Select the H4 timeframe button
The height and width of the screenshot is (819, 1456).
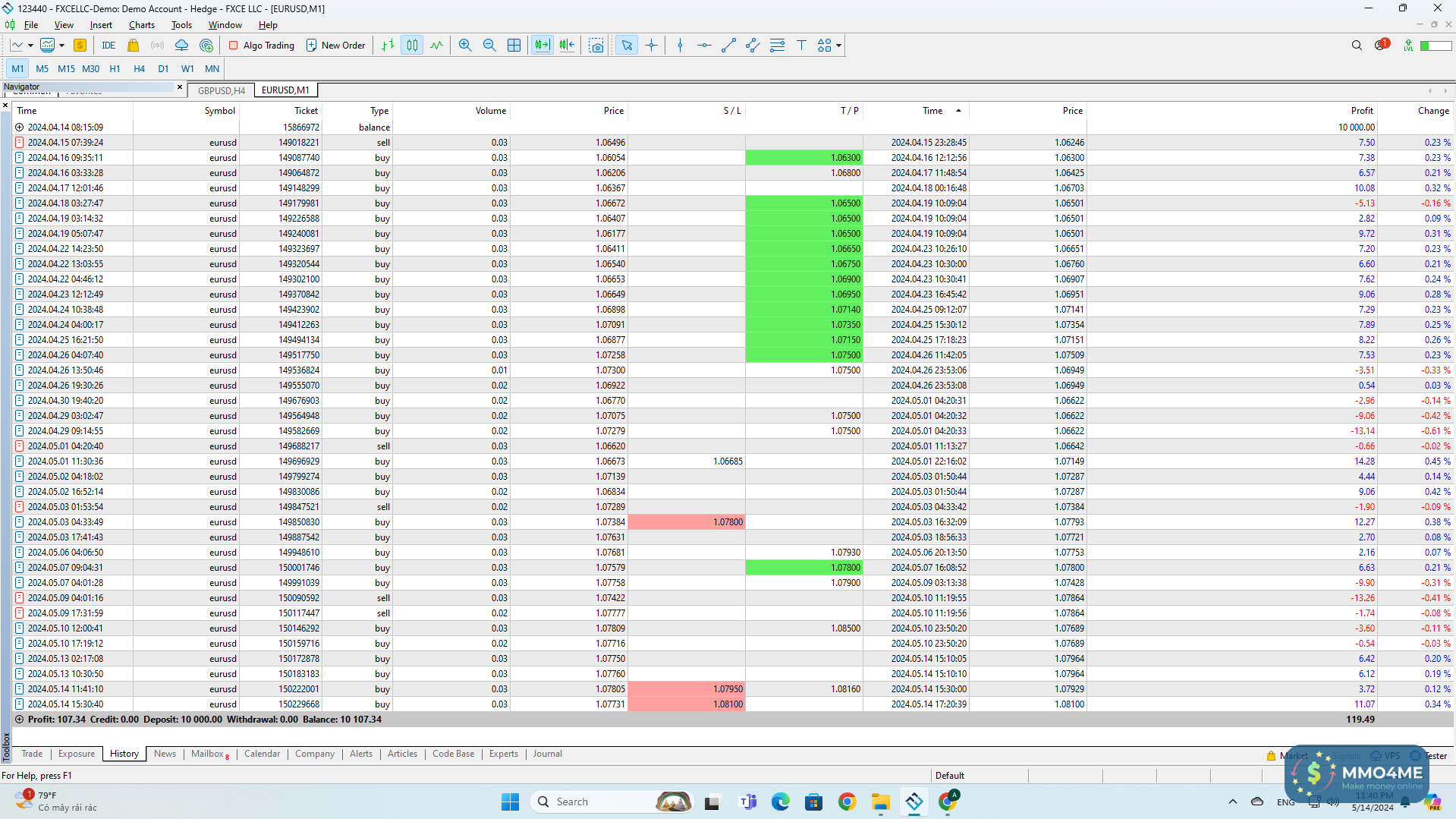click(x=139, y=69)
